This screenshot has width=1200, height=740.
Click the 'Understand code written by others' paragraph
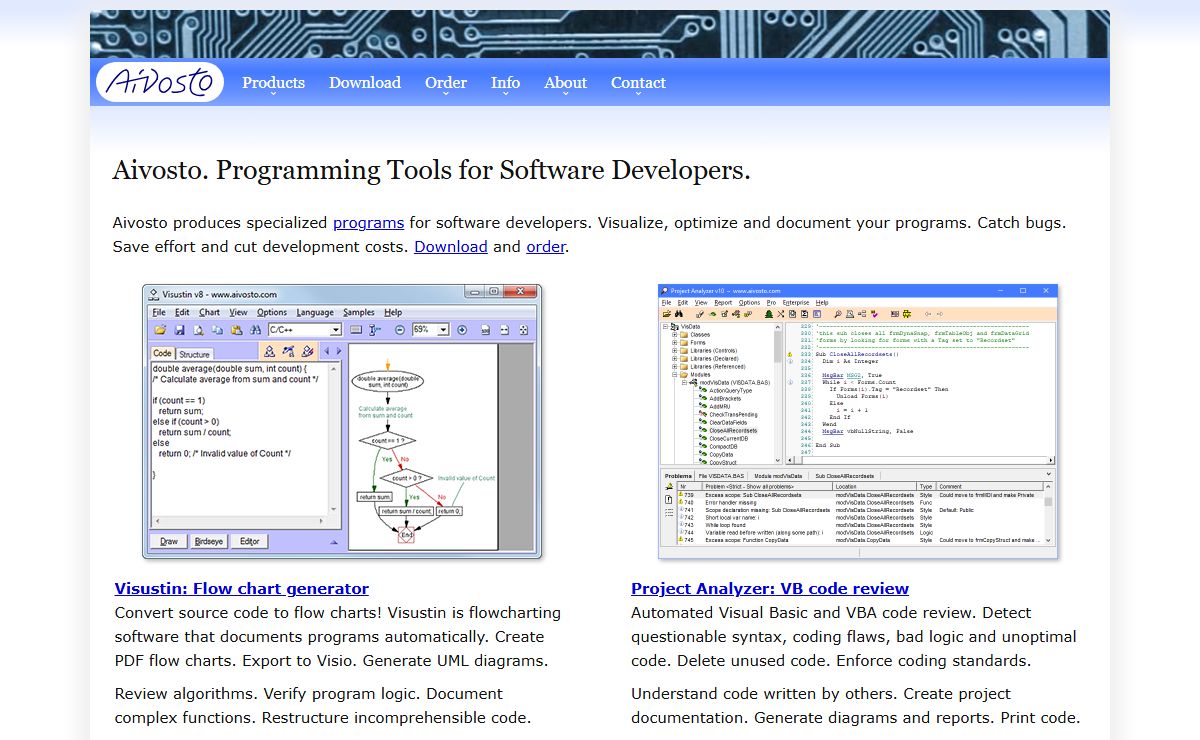coord(856,706)
